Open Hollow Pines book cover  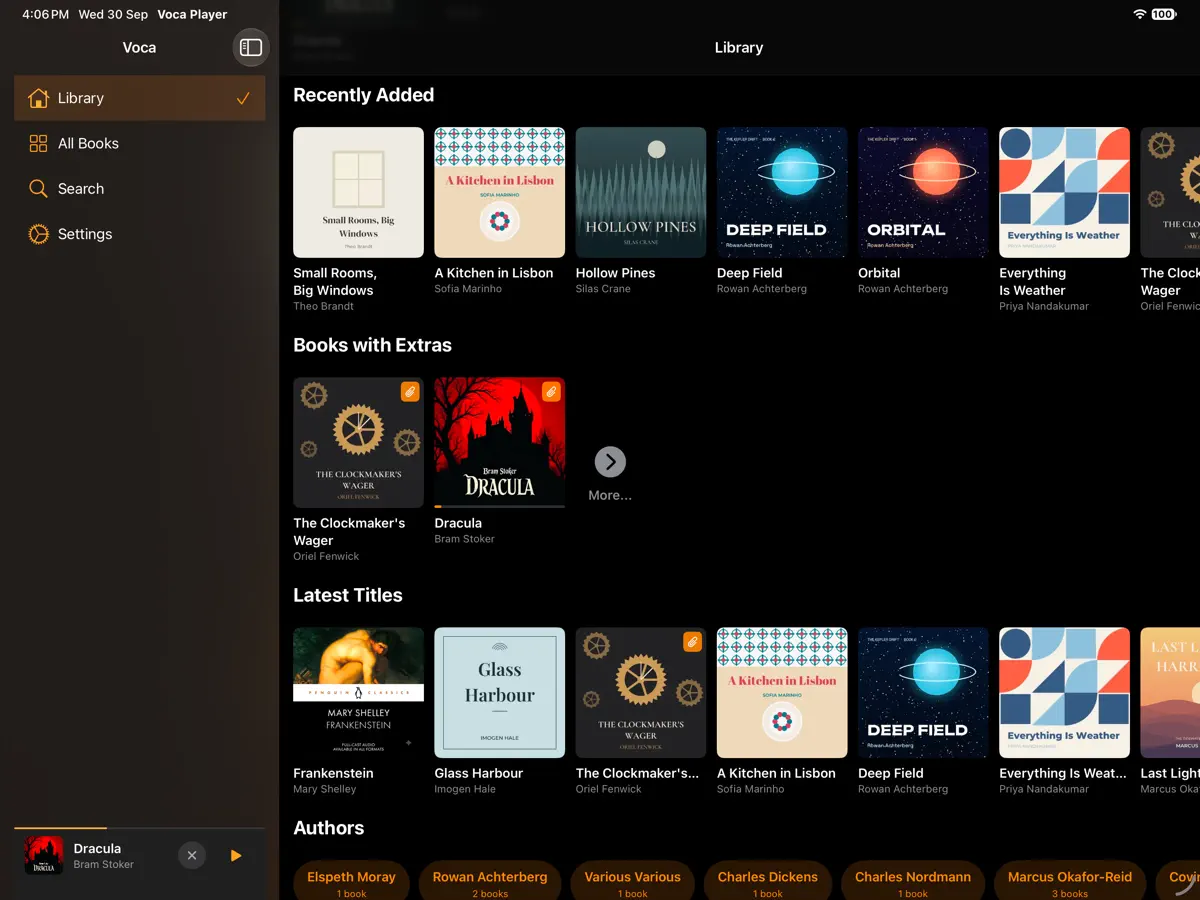641,192
